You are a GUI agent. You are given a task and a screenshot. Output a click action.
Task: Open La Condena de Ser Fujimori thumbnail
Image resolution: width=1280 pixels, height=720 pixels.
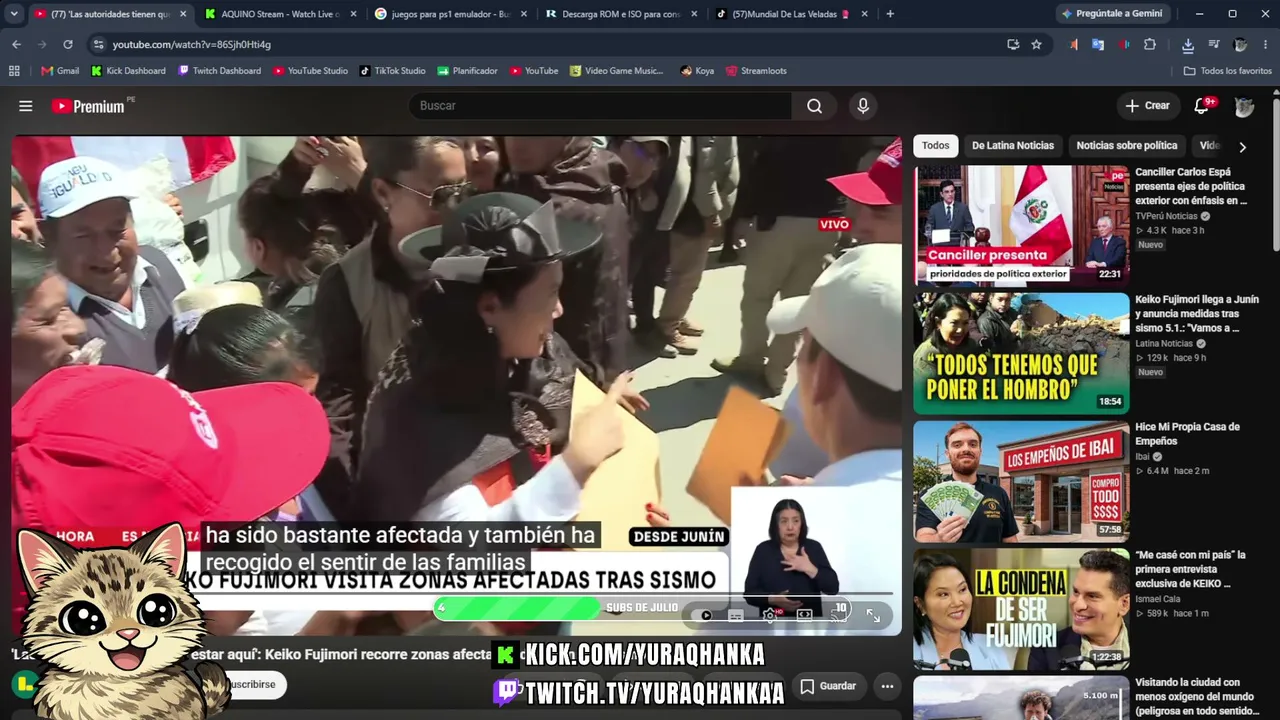[1021, 608]
